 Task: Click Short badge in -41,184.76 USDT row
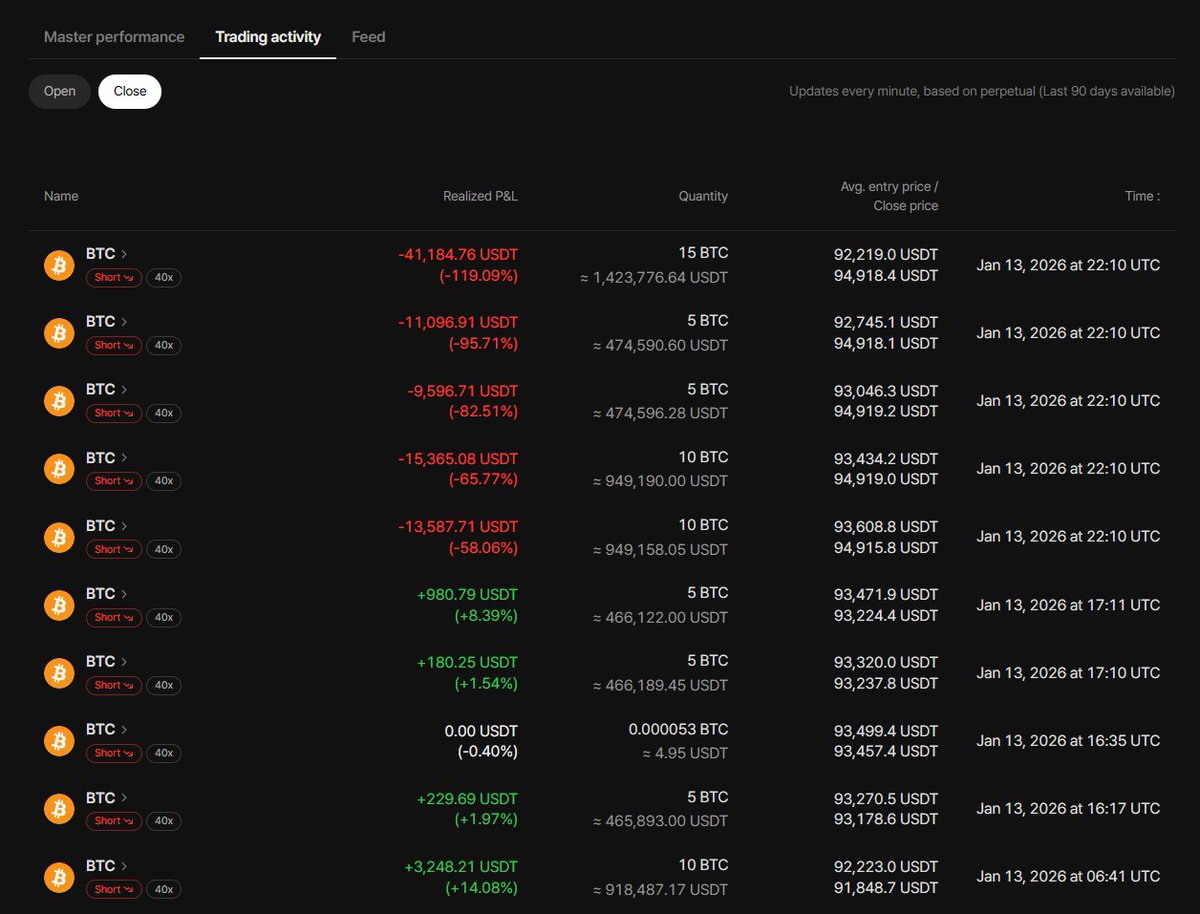pyautogui.click(x=114, y=277)
